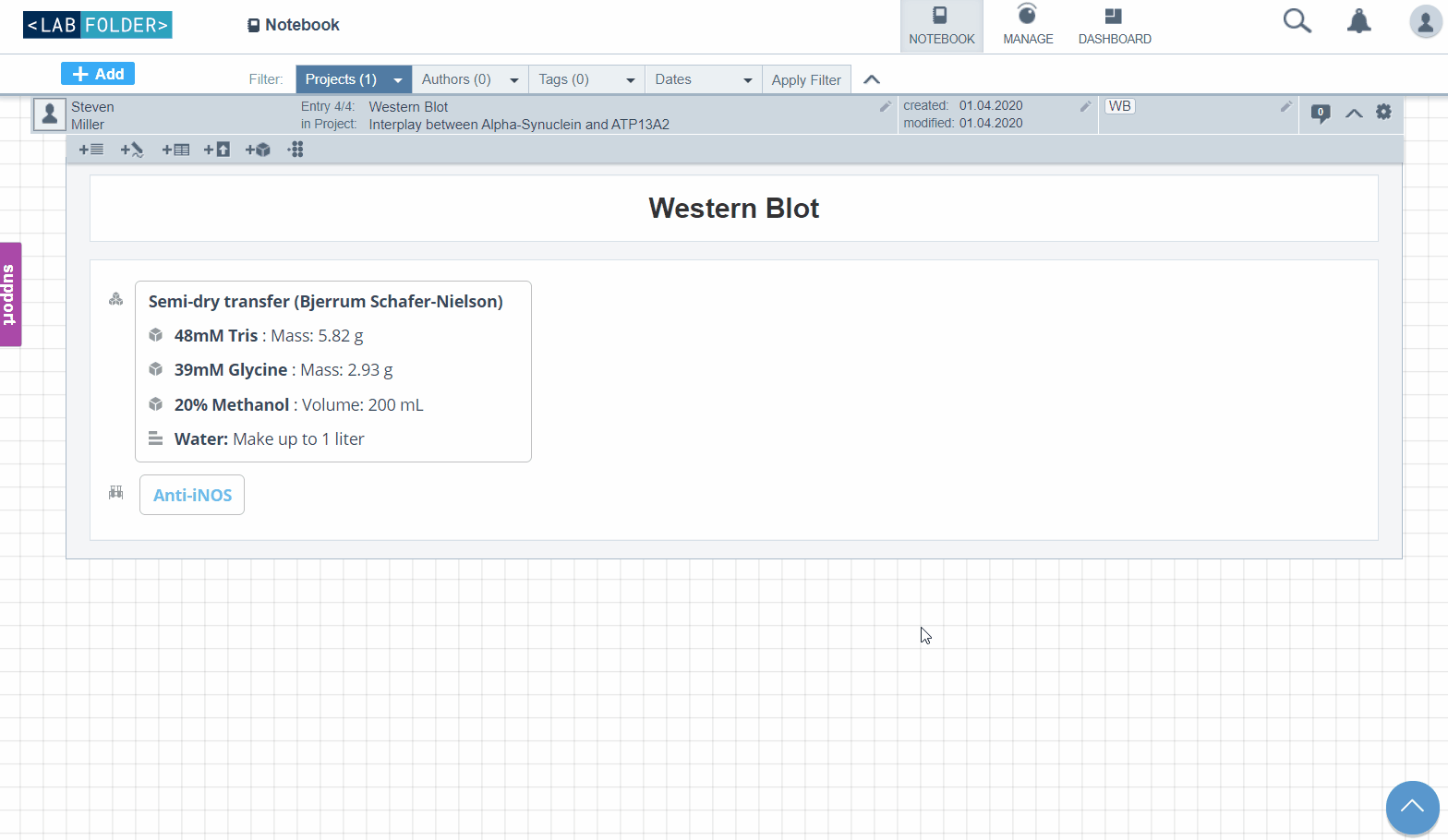Click the Labfolder logo
Image resolution: width=1448 pixels, height=840 pixels.
click(x=98, y=25)
